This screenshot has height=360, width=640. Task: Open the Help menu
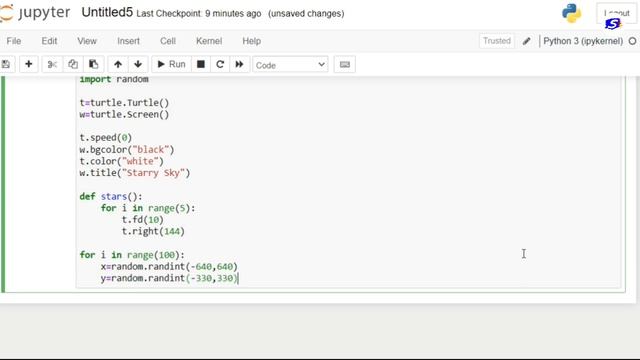(x=251, y=41)
